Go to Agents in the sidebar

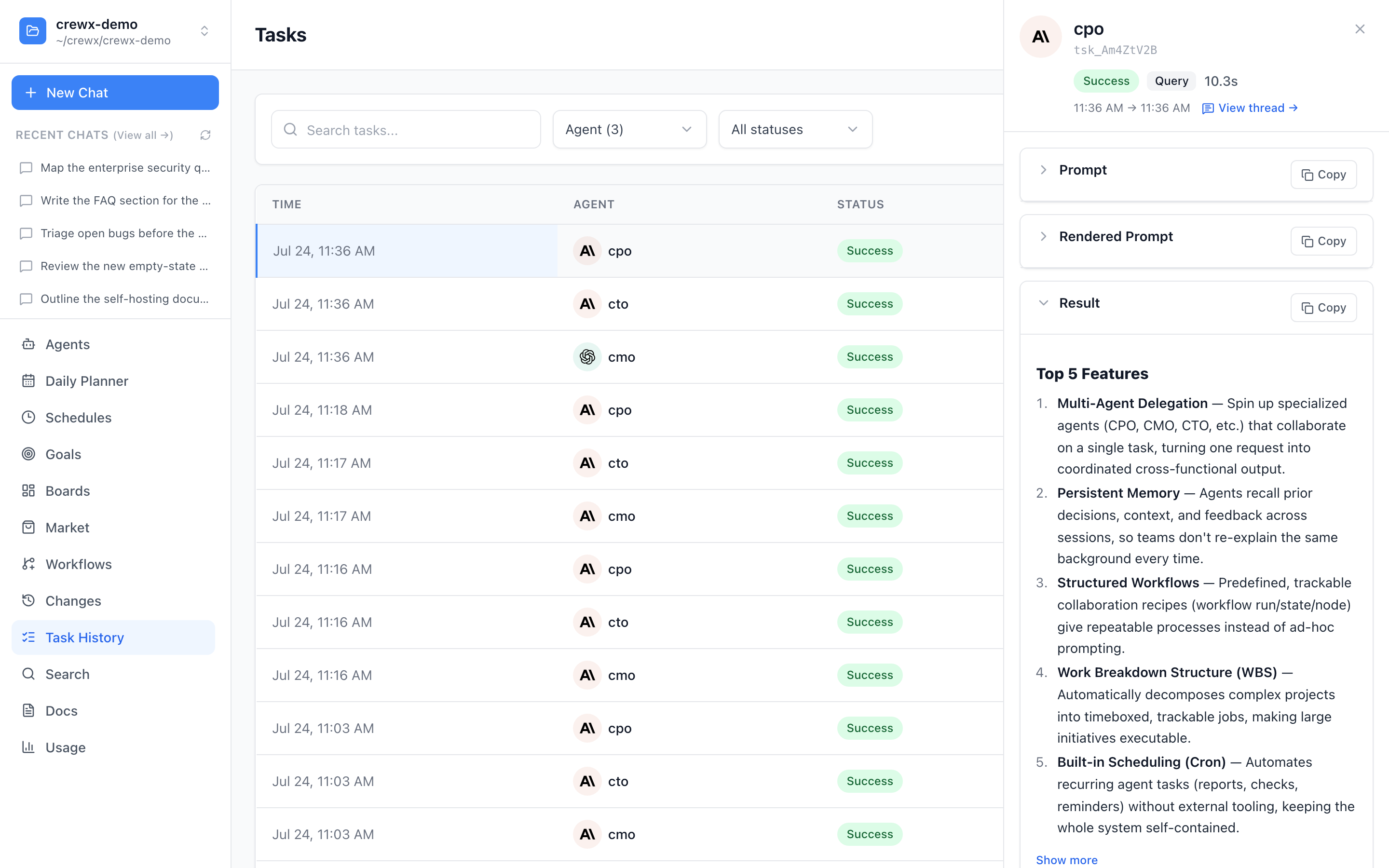tap(113, 344)
